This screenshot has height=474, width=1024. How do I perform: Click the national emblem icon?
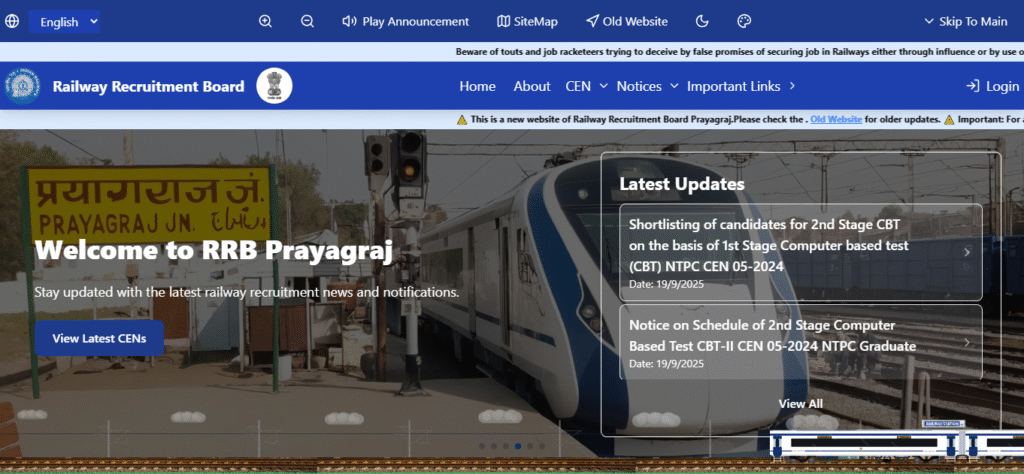tap(274, 86)
